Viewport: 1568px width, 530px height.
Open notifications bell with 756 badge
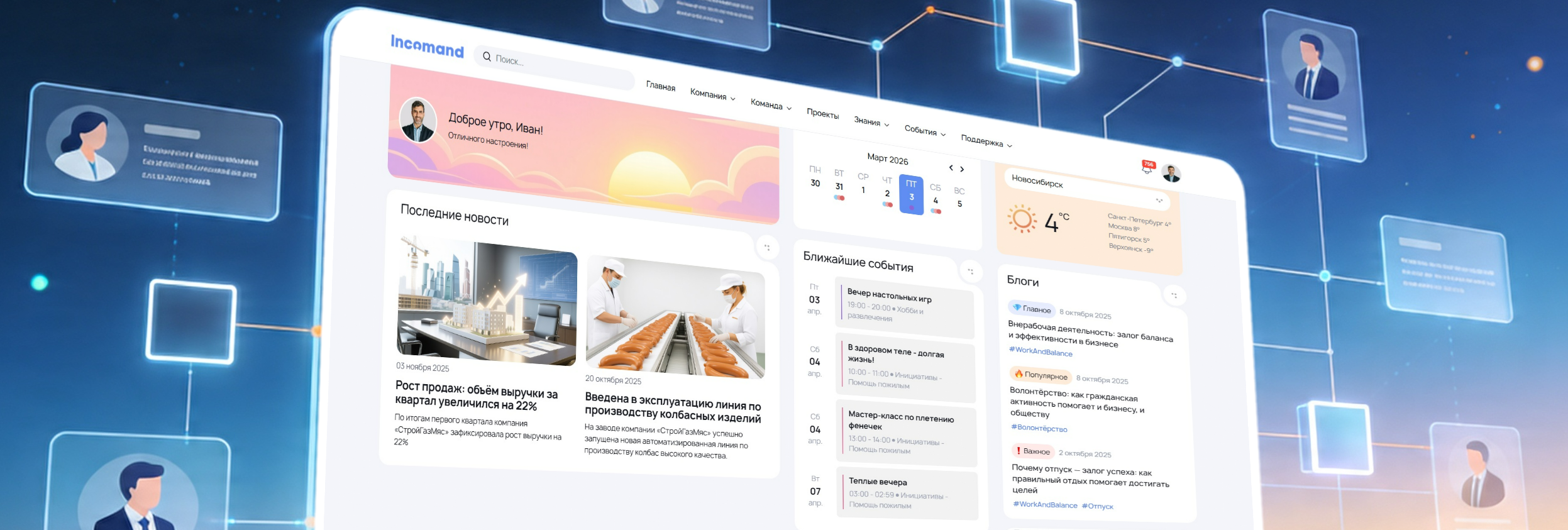click(1147, 167)
